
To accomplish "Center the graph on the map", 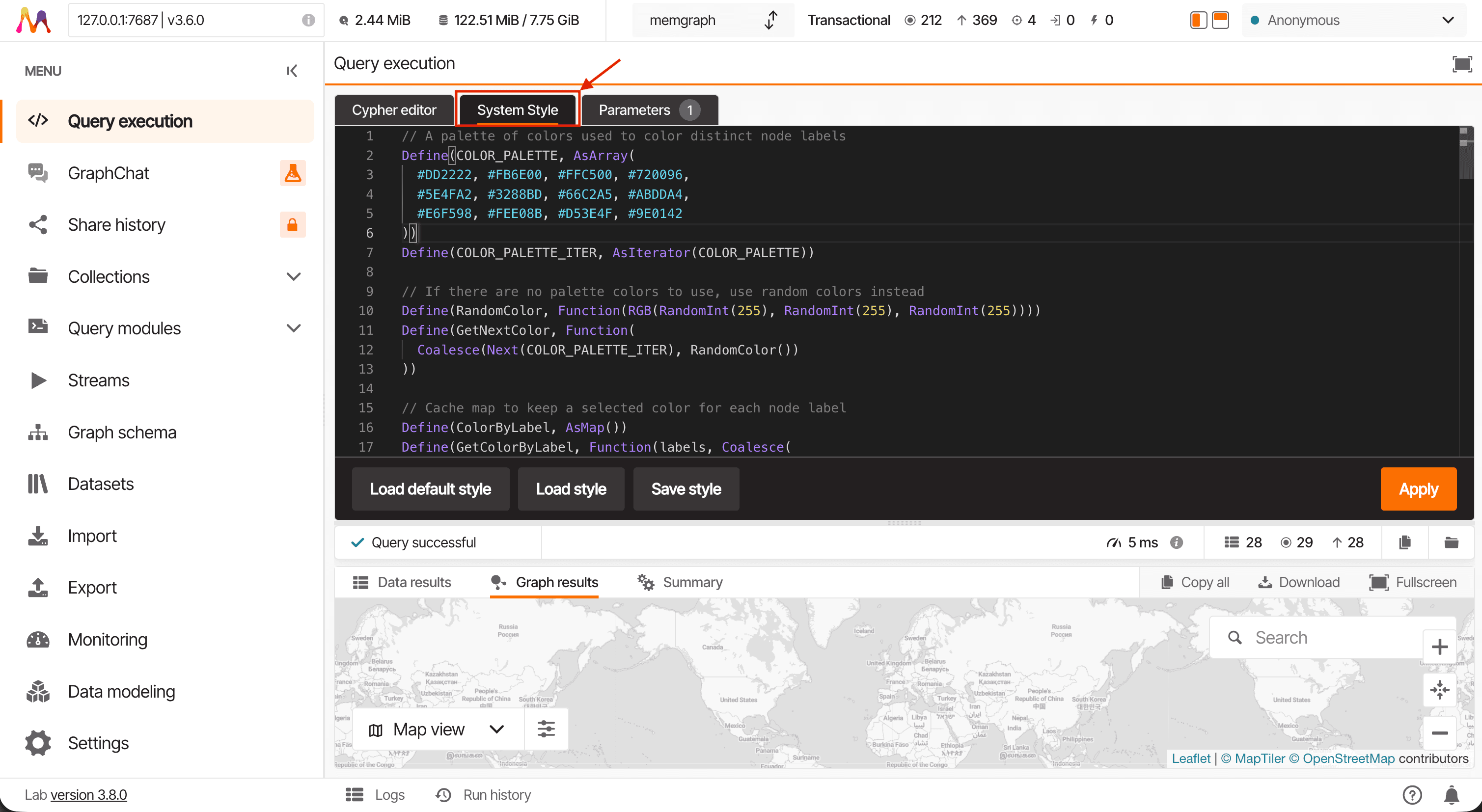I will tap(1439, 689).
